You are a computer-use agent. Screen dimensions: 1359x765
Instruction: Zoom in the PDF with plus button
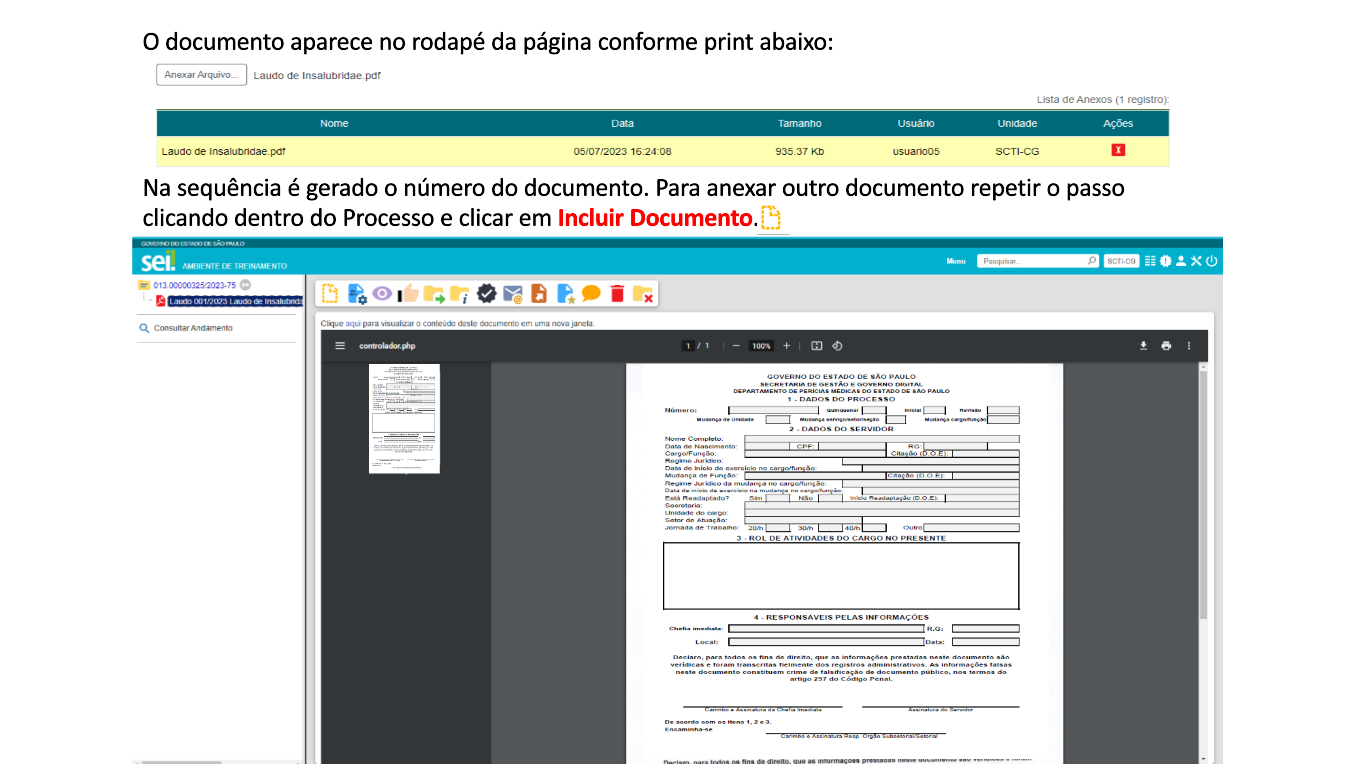pyautogui.click(x=787, y=346)
